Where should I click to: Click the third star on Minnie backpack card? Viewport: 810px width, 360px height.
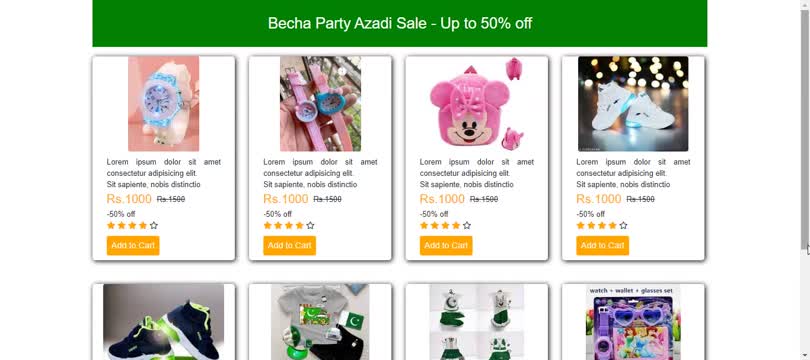click(445, 226)
